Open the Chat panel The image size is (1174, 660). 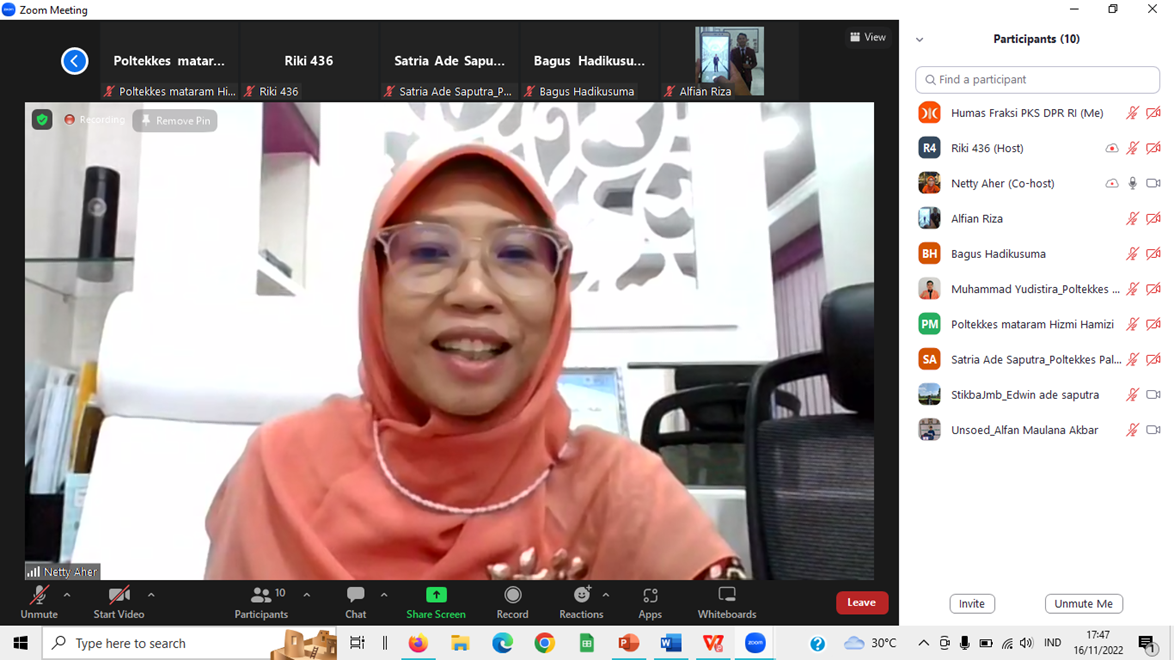[356, 602]
